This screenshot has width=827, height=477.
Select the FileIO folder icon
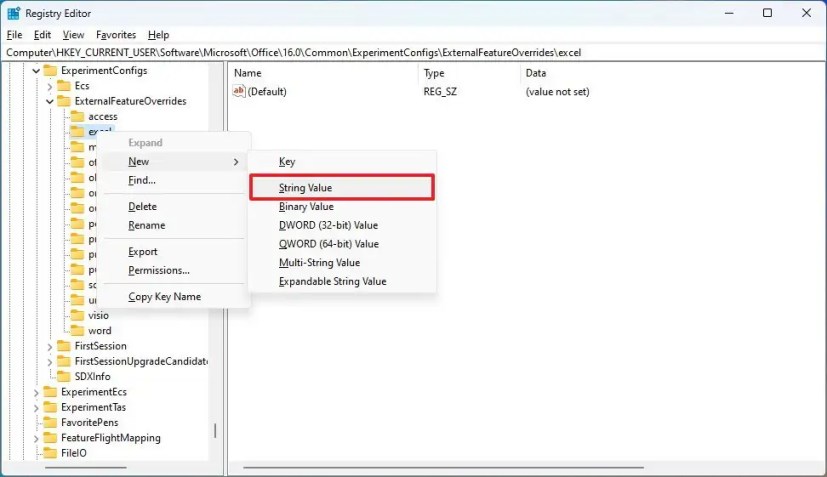[x=50, y=453]
